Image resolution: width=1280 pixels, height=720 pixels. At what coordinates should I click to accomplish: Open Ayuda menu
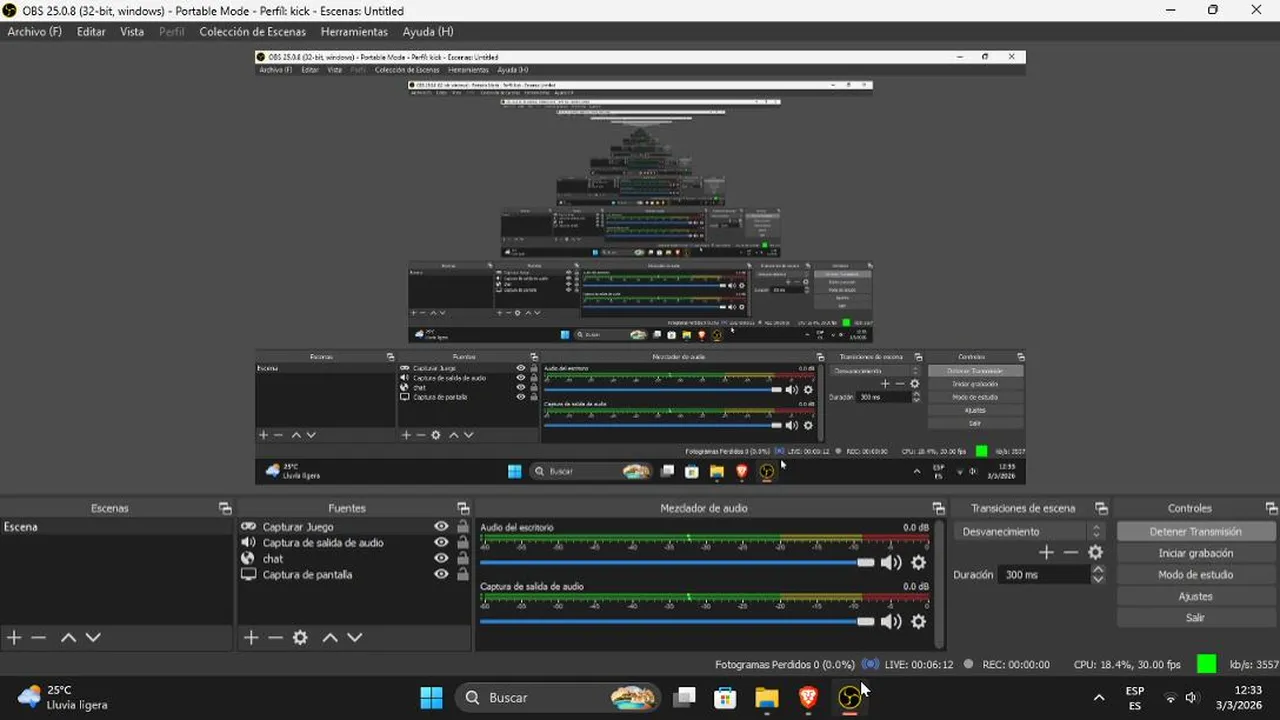pos(427,32)
